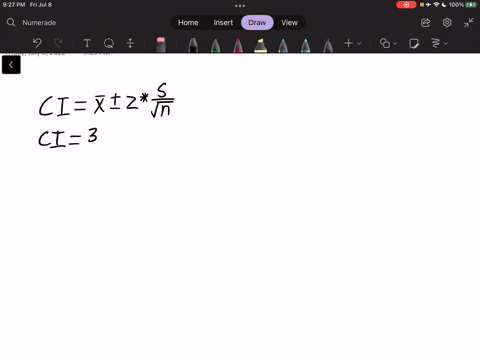The height and width of the screenshot is (360, 480).
Task: Pick the teal pen beside the gray pencil
Action: [x=305, y=45]
